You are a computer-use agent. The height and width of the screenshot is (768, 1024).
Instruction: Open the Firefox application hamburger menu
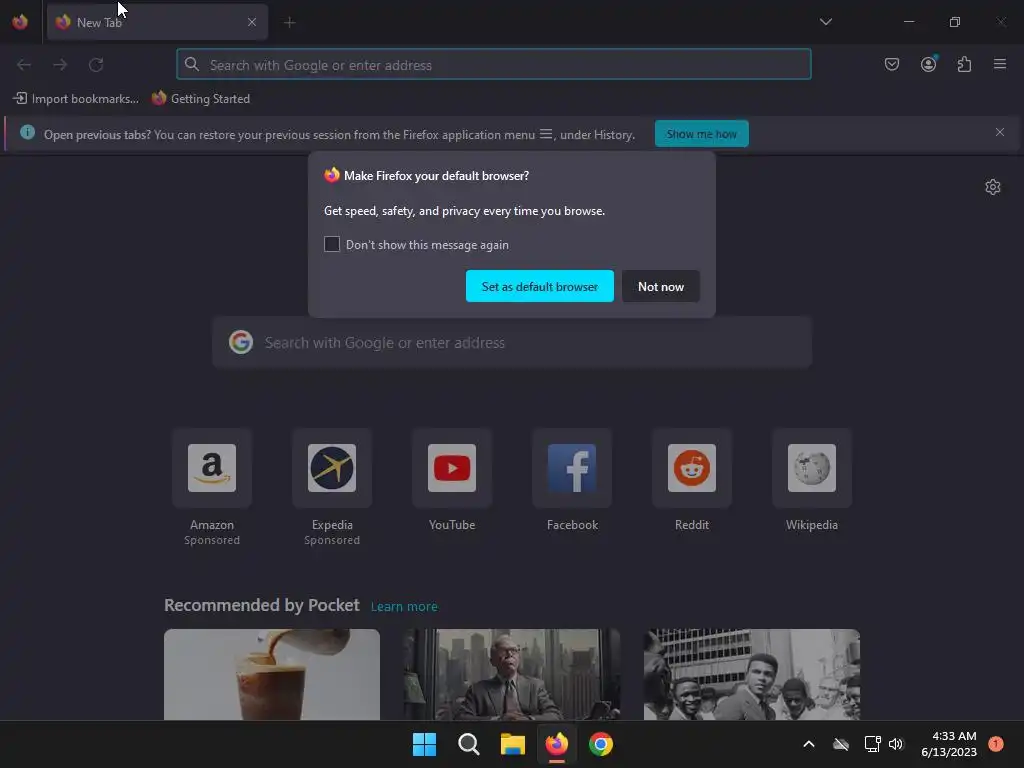pos(999,64)
